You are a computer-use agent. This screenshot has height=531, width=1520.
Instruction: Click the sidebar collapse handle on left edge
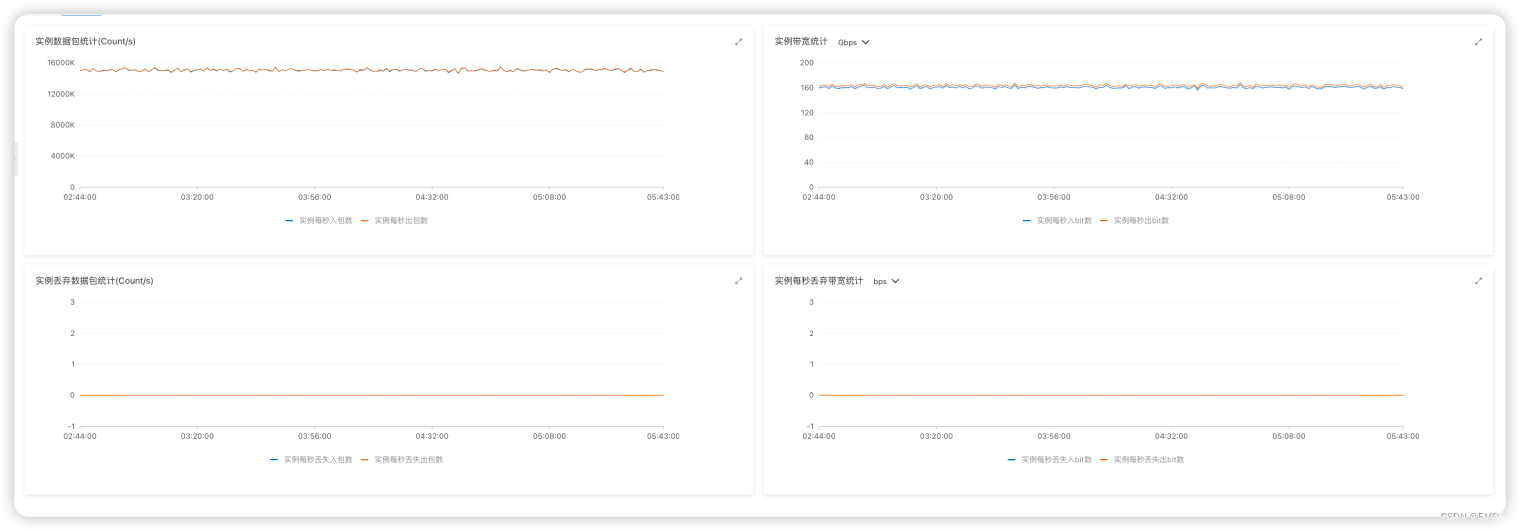coord(15,159)
